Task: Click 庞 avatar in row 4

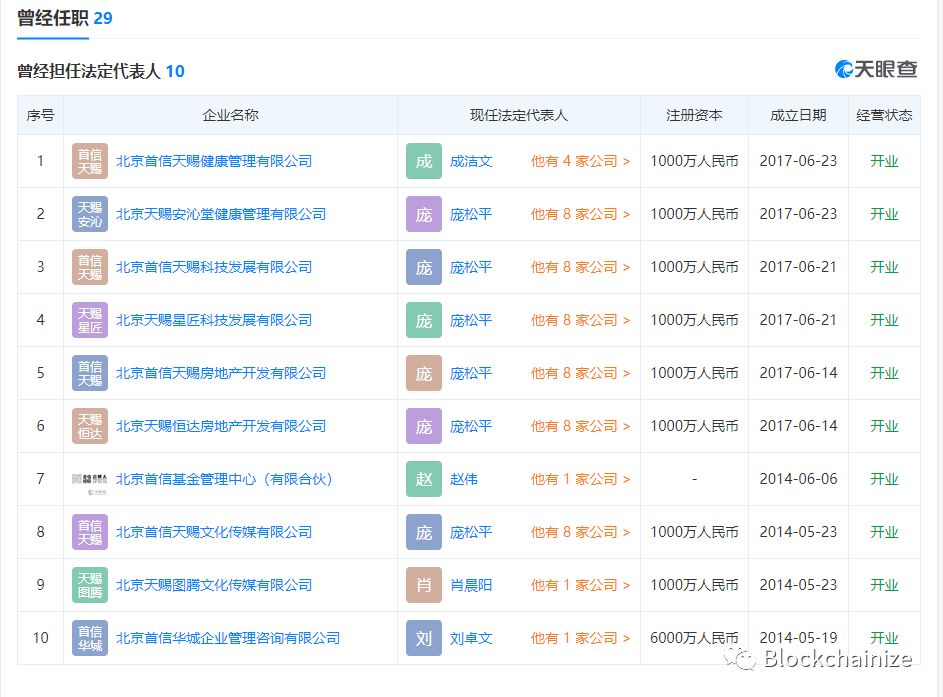Action: tap(424, 320)
